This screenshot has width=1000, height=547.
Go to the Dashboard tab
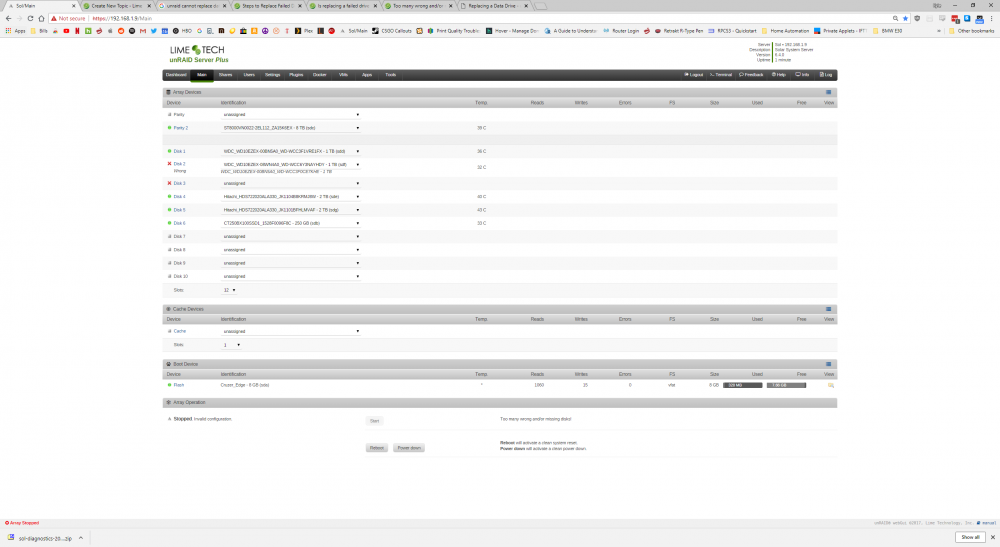click(x=176, y=75)
